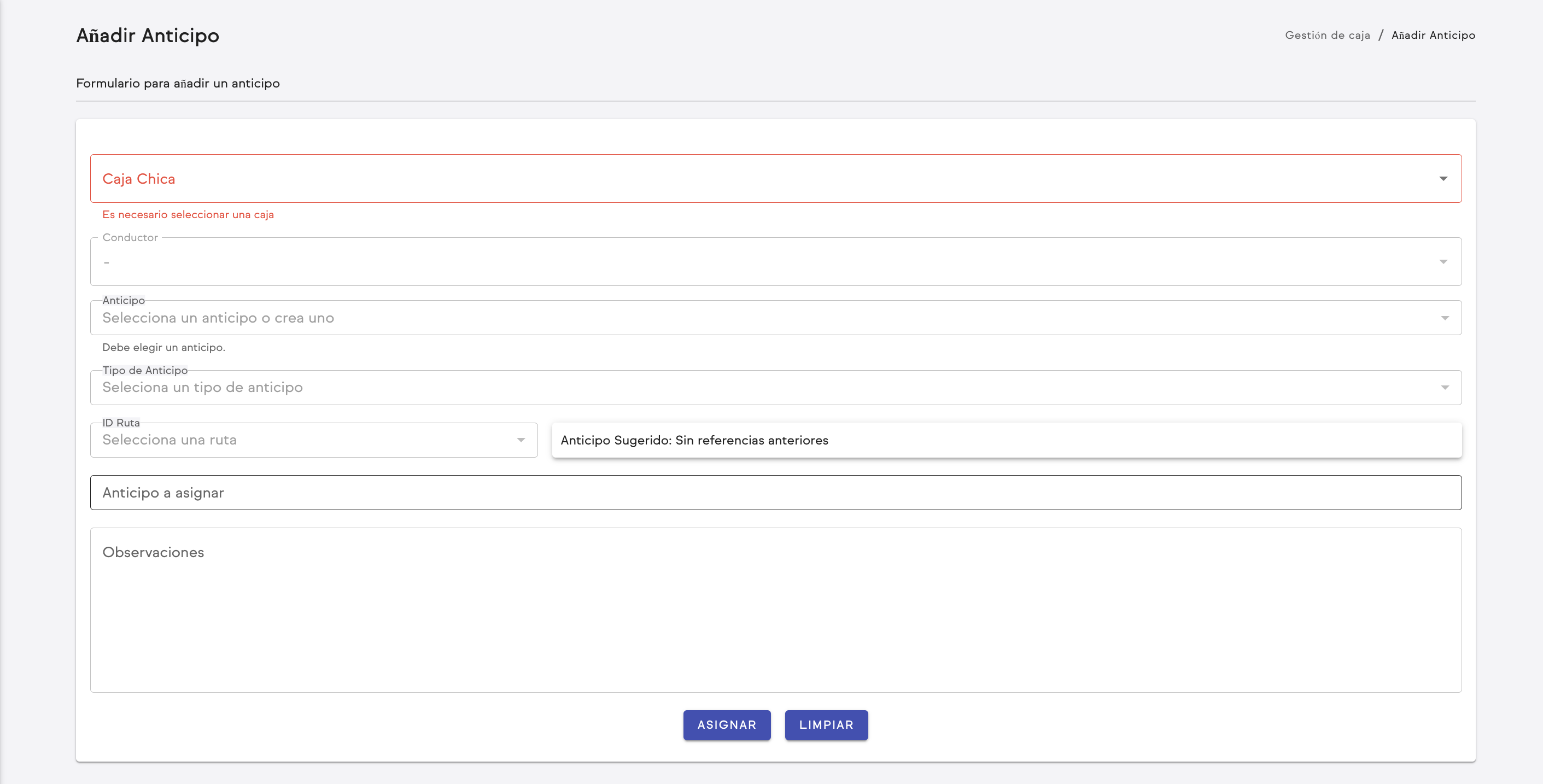Click the "Es necesario seleccionar una caja" error message

pos(188,214)
